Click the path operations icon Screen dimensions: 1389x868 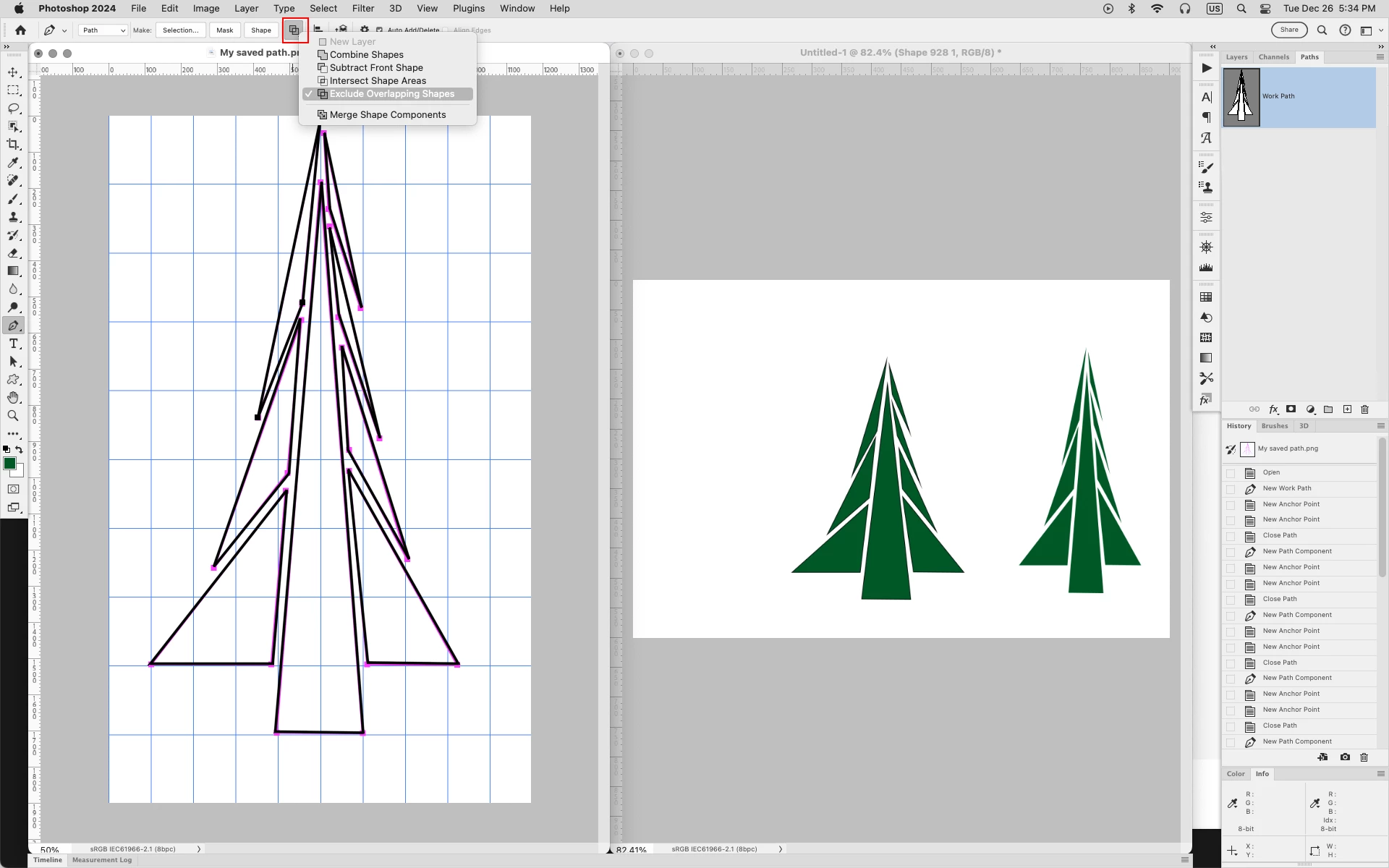pyautogui.click(x=294, y=30)
